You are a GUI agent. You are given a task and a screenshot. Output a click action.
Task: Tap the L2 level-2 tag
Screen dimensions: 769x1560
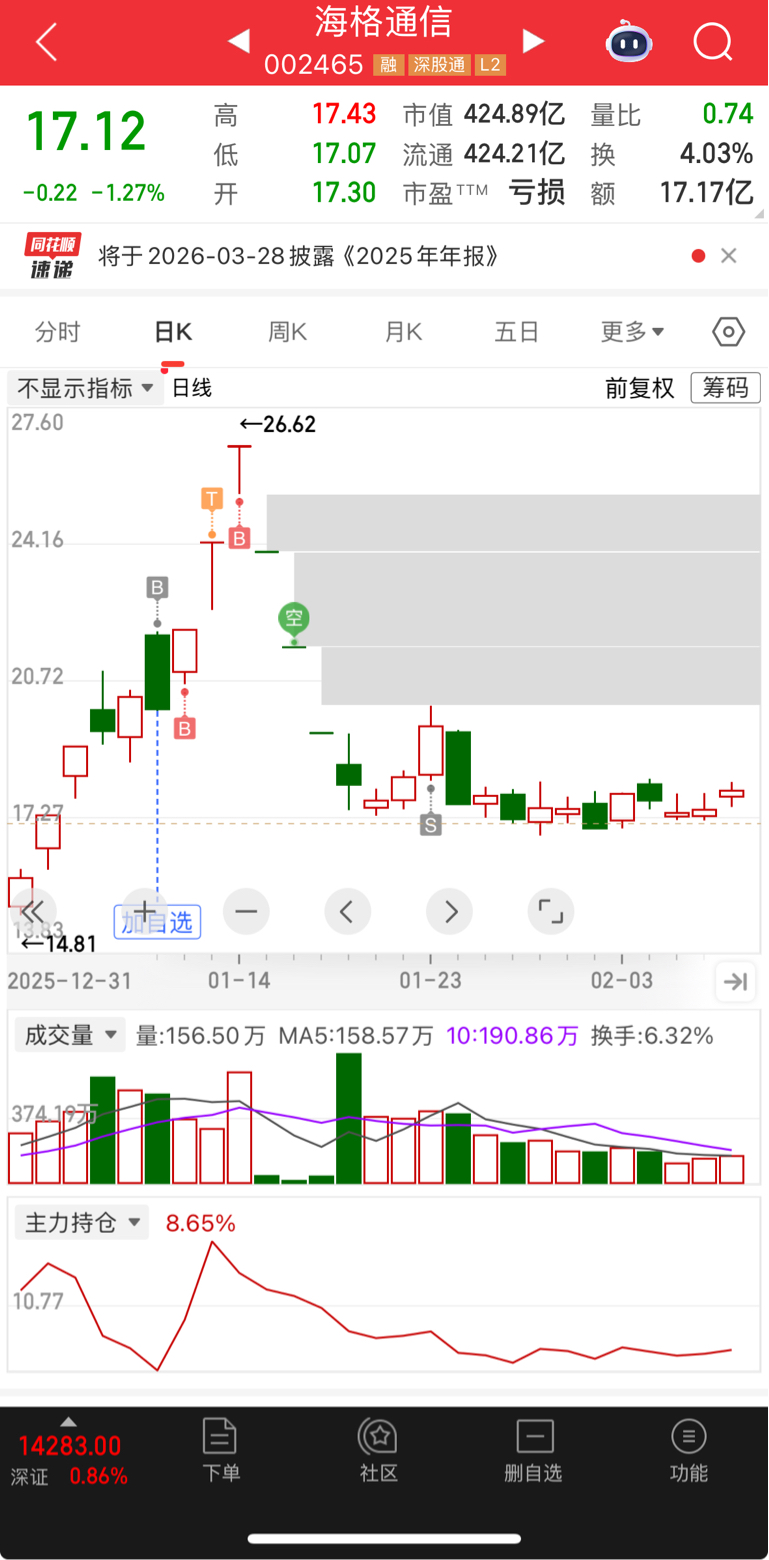pos(489,66)
